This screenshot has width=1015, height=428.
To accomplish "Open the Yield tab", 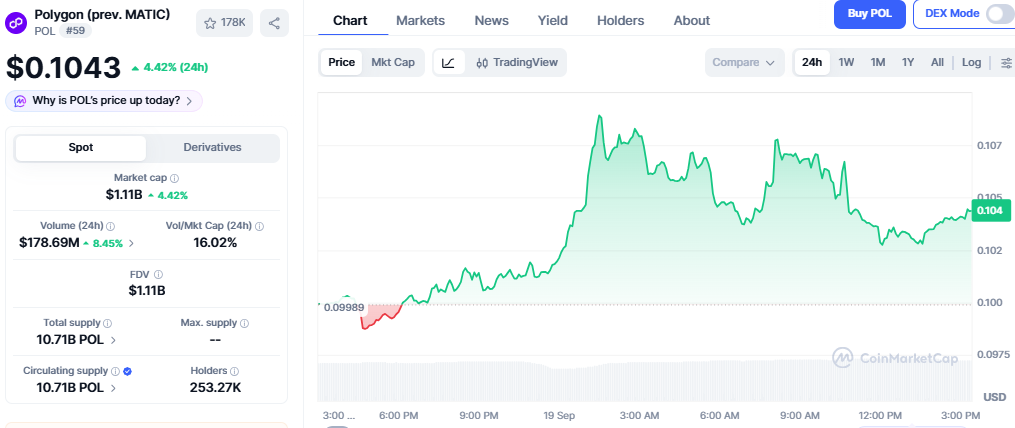I will (553, 21).
